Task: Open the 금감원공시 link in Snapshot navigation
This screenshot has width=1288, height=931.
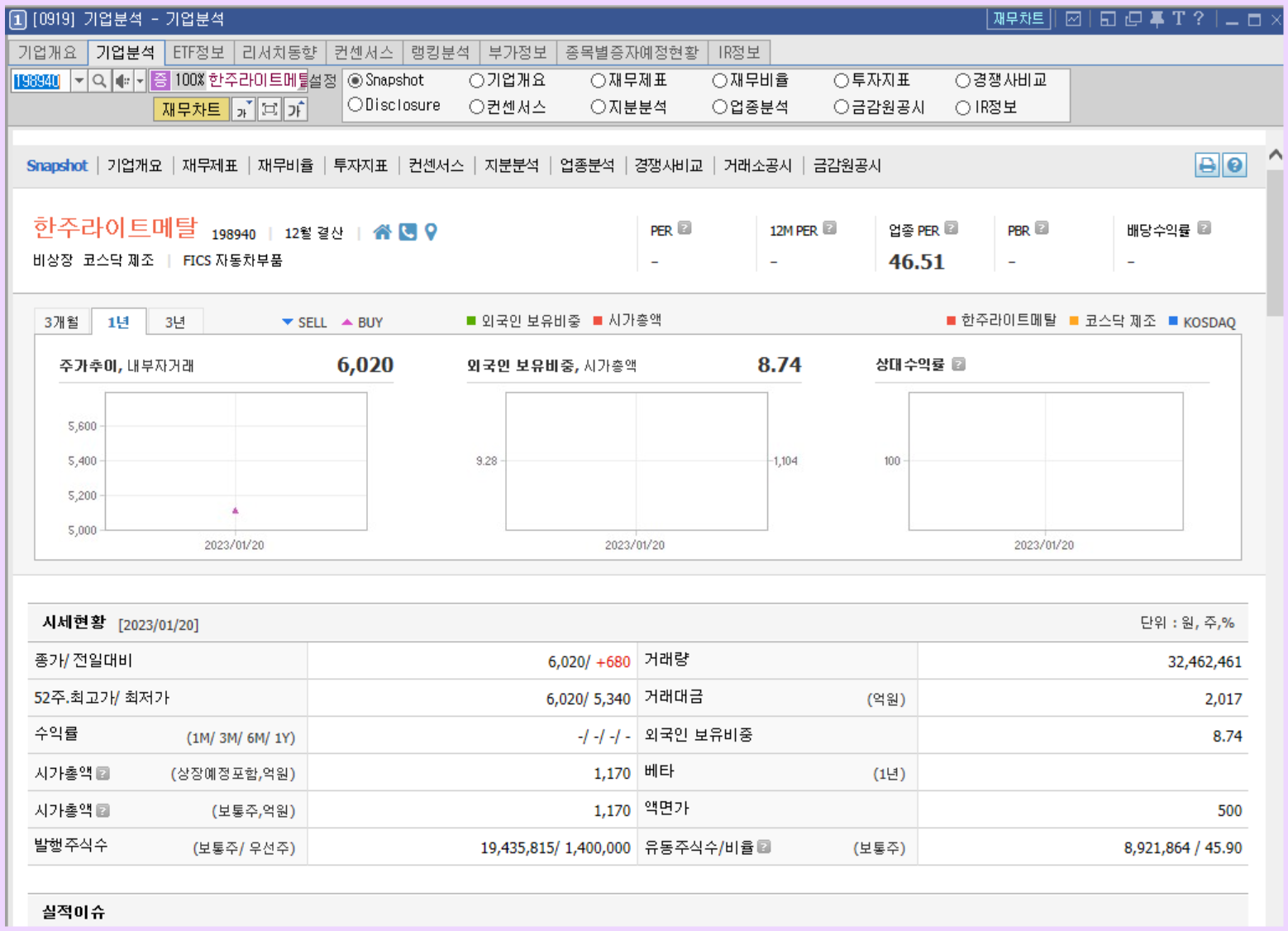Action: [847, 165]
